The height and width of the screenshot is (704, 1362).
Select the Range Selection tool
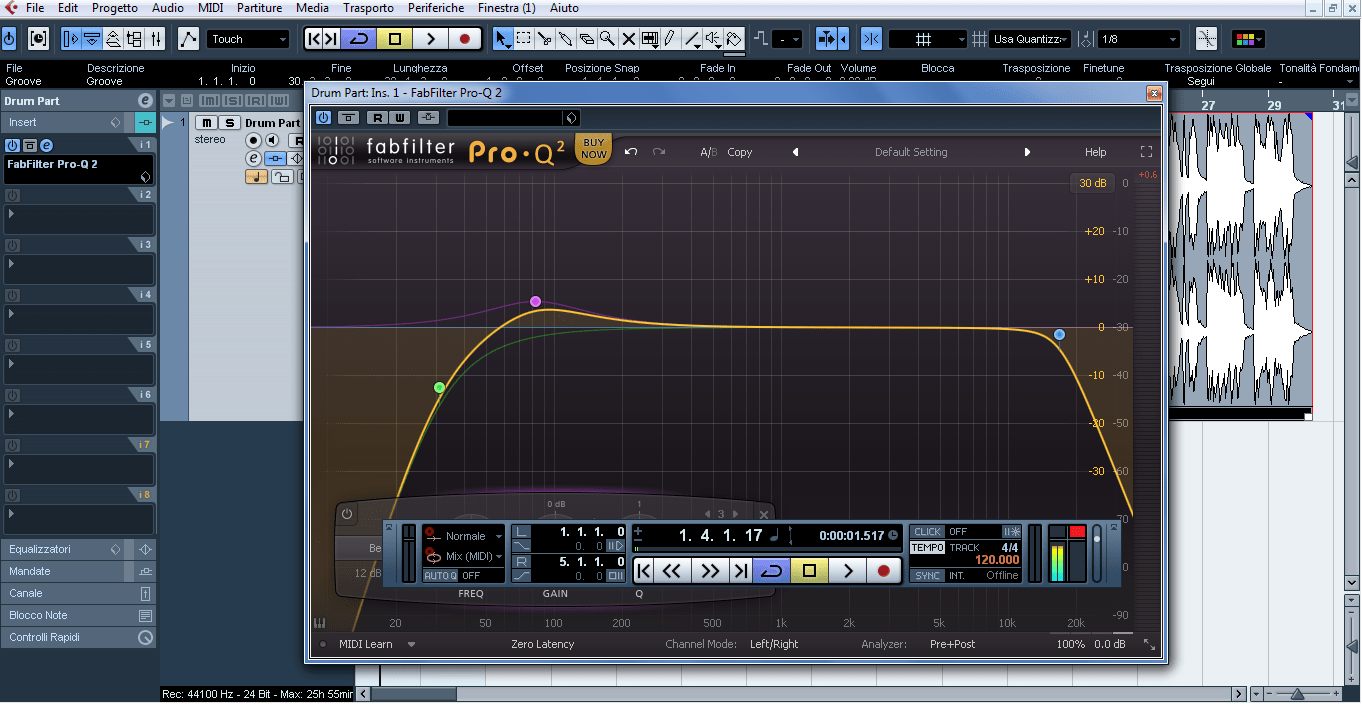click(523, 39)
